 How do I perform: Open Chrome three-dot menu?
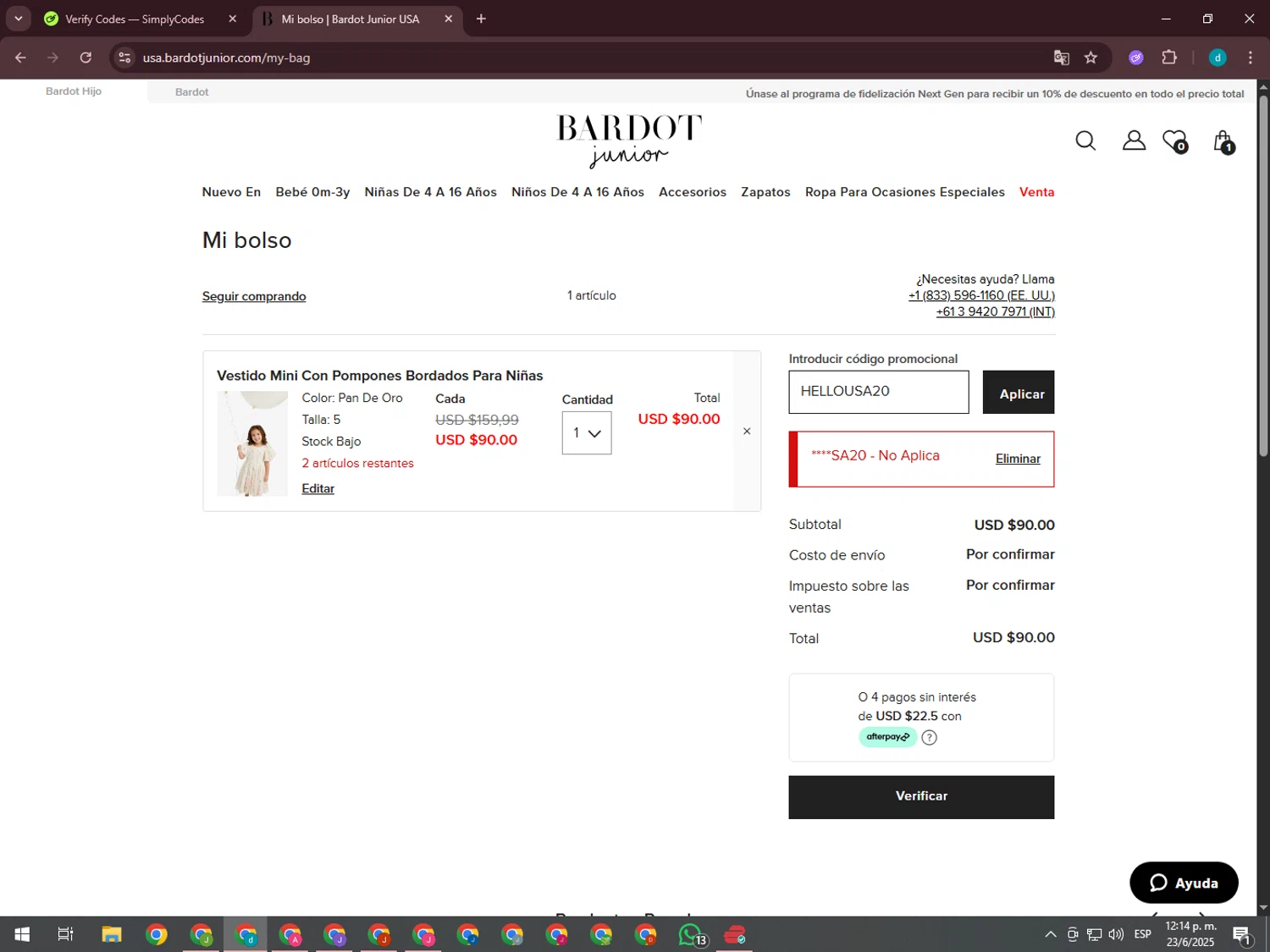[1251, 58]
